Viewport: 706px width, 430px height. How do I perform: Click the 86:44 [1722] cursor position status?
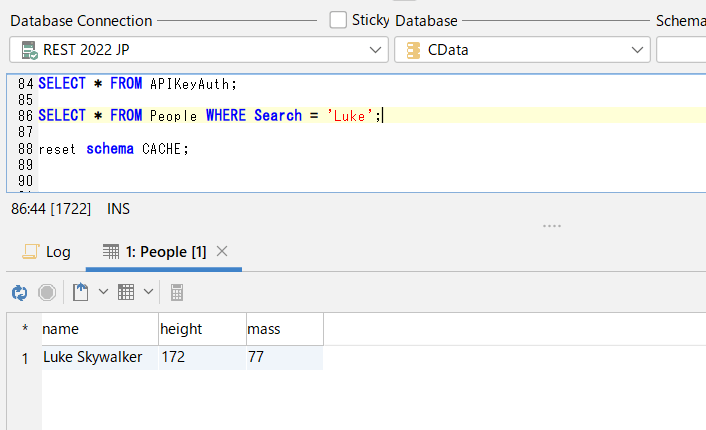click(51, 209)
